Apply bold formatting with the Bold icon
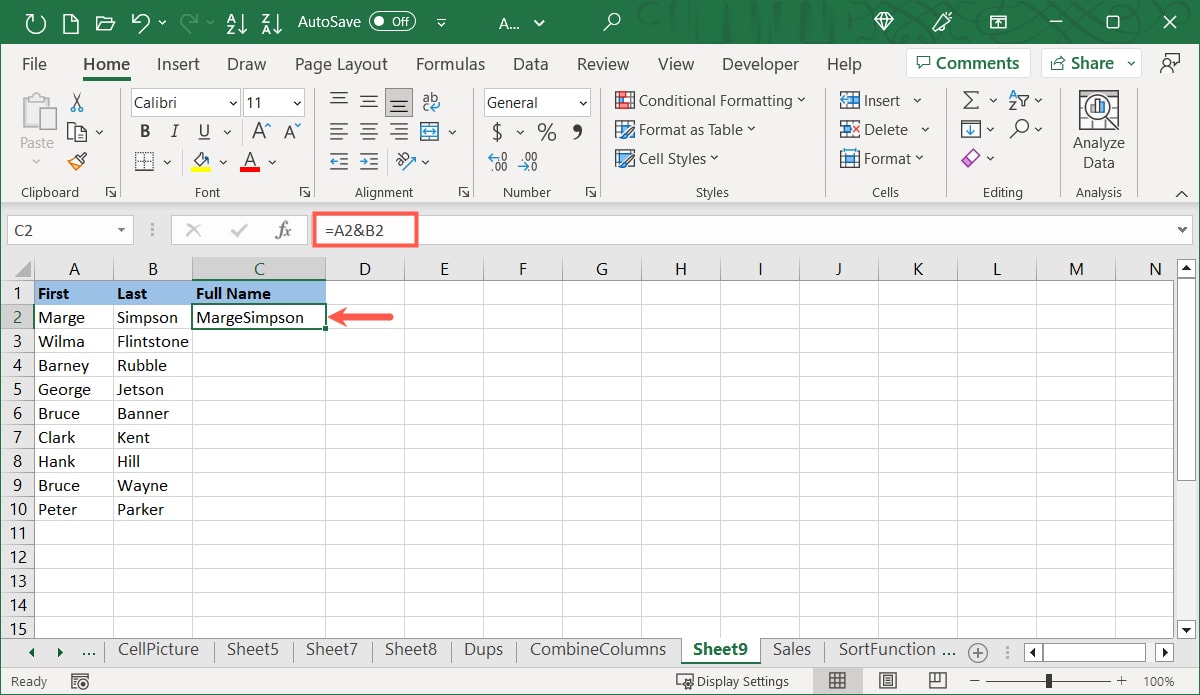 click(x=144, y=130)
